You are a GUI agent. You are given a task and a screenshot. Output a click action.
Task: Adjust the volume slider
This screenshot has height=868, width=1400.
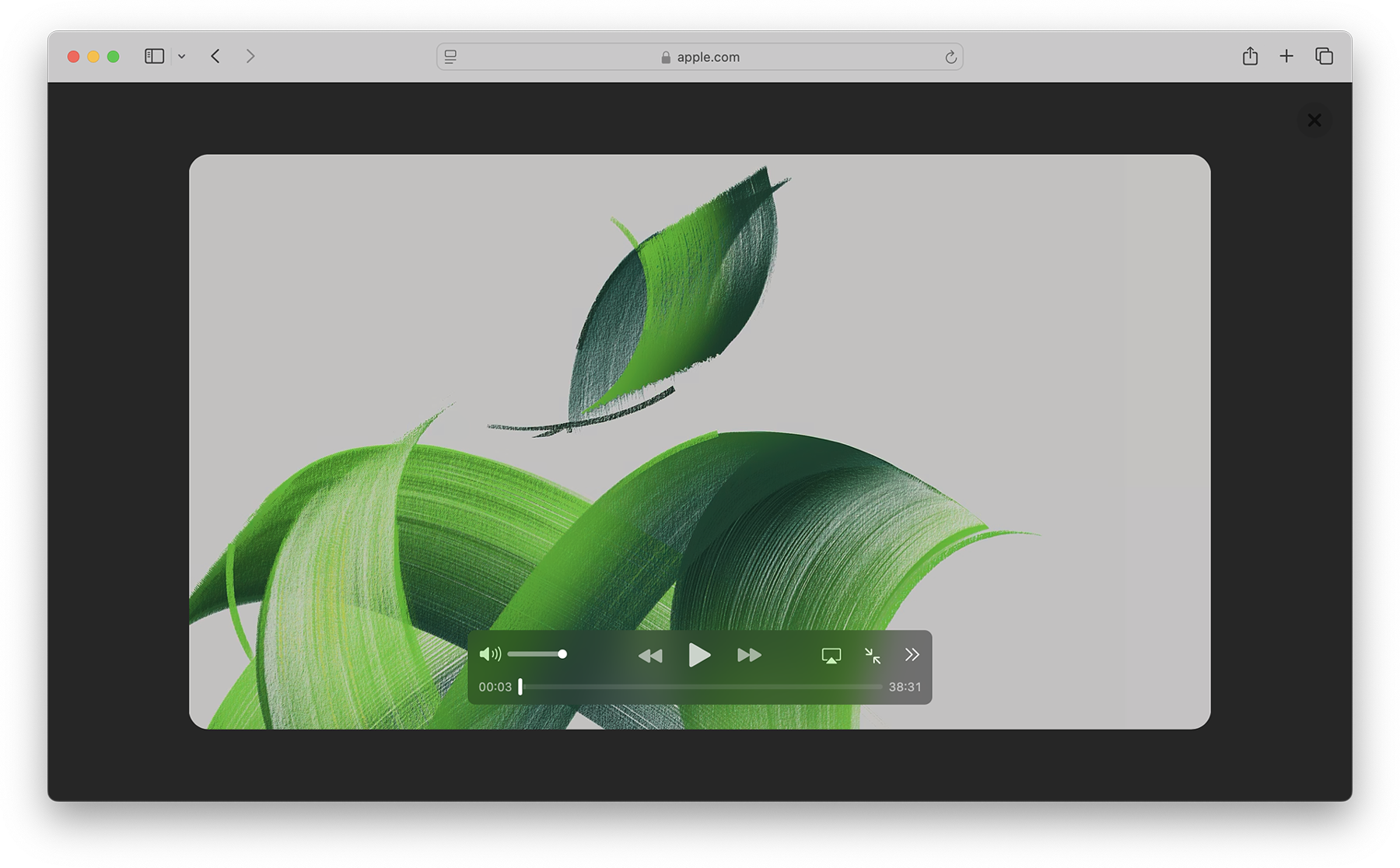pyautogui.click(x=537, y=654)
